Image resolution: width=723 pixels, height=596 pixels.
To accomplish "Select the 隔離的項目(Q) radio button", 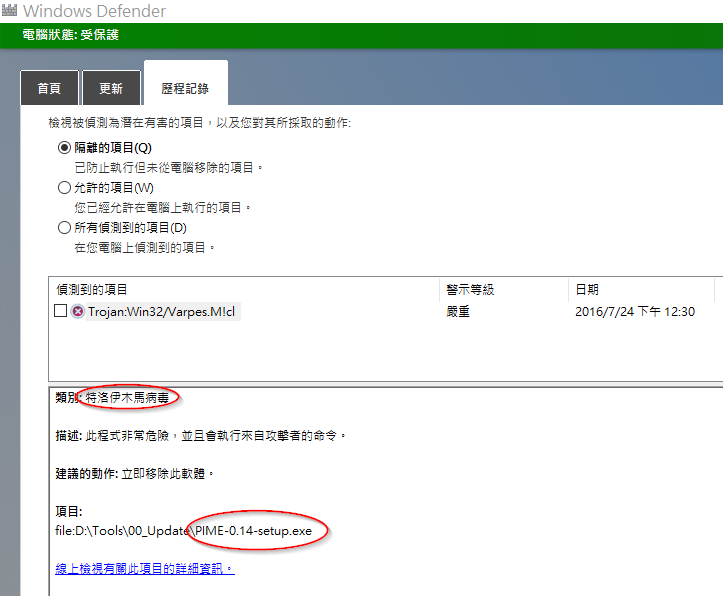I will click(65, 148).
